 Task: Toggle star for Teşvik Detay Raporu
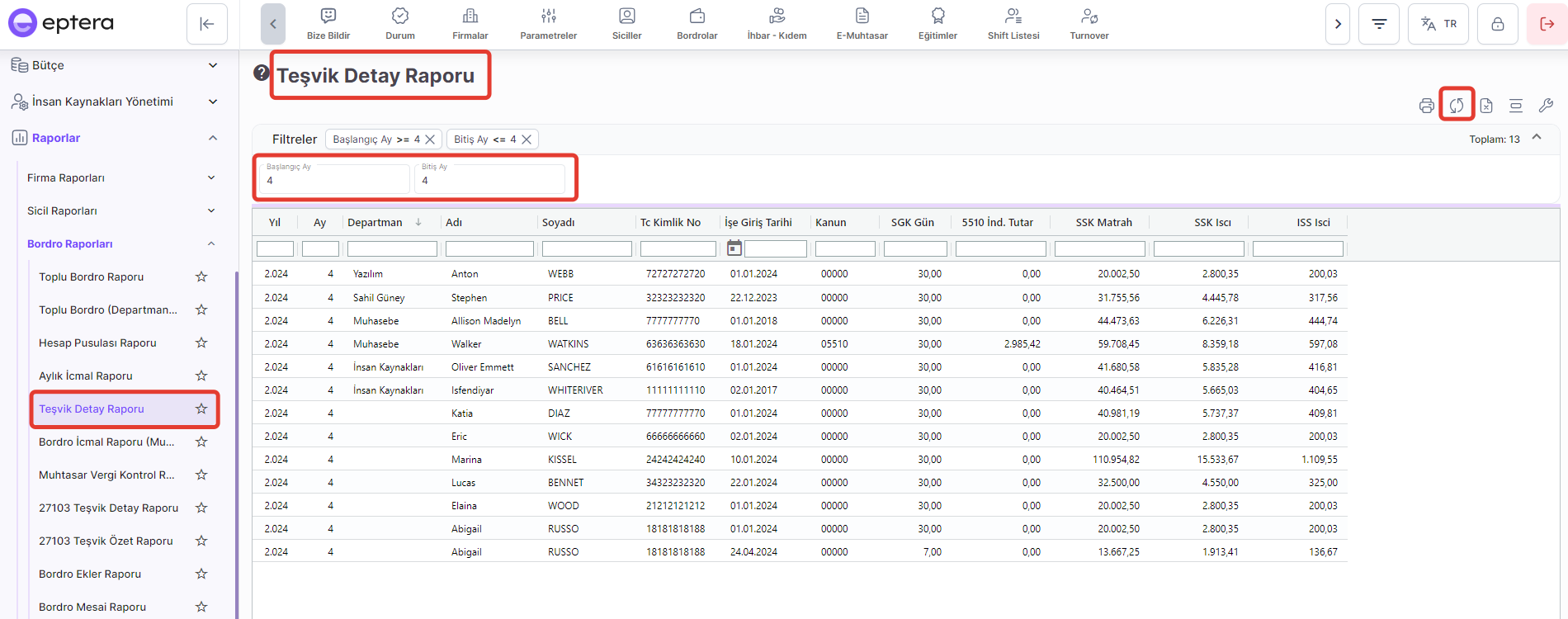(x=201, y=409)
